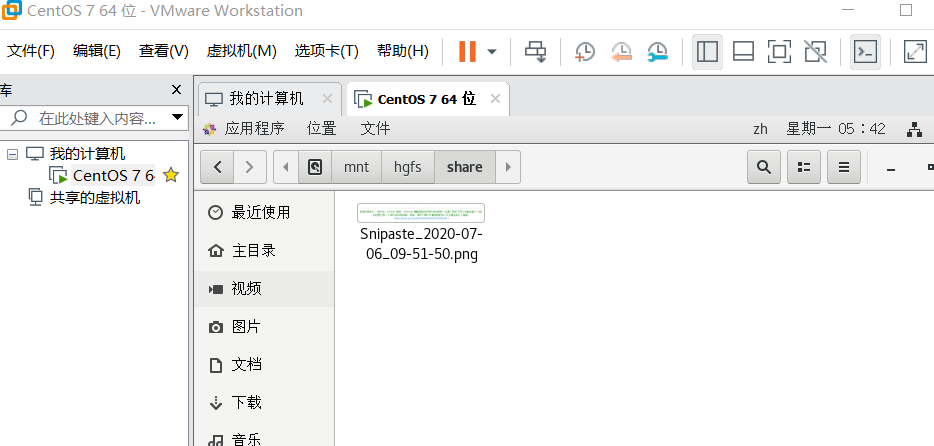
Task: Close the CentOS 7 64 位 tab
Action: coord(495,99)
